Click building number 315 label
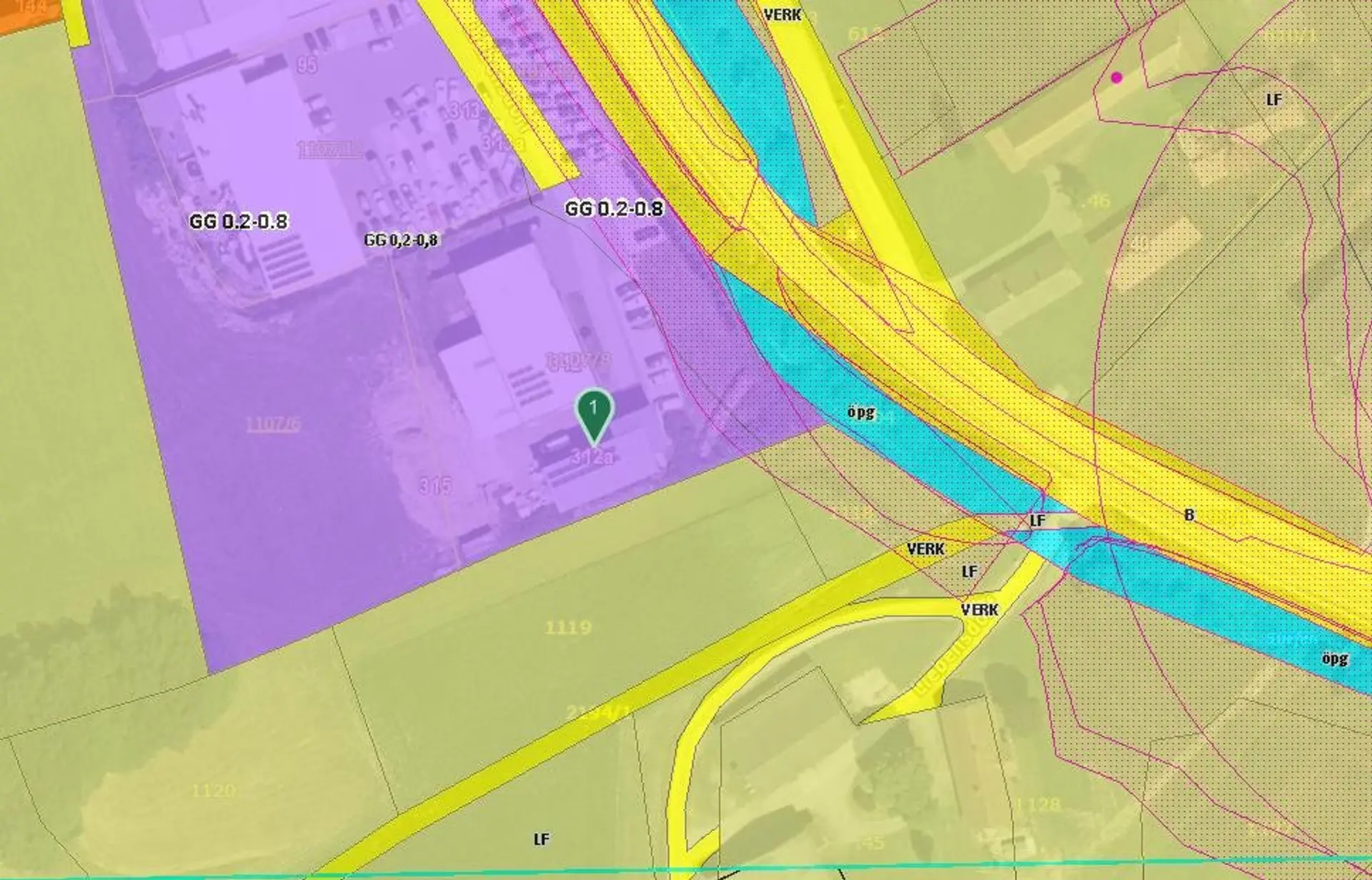Viewport: 1372px width, 880px height. click(434, 486)
